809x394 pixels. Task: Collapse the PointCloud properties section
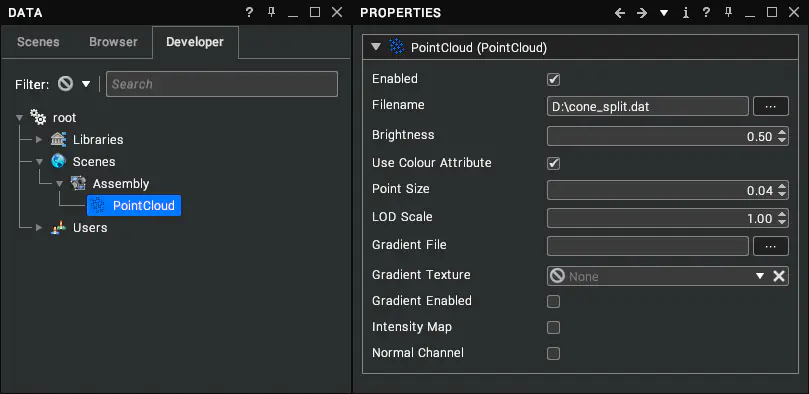[x=376, y=47]
